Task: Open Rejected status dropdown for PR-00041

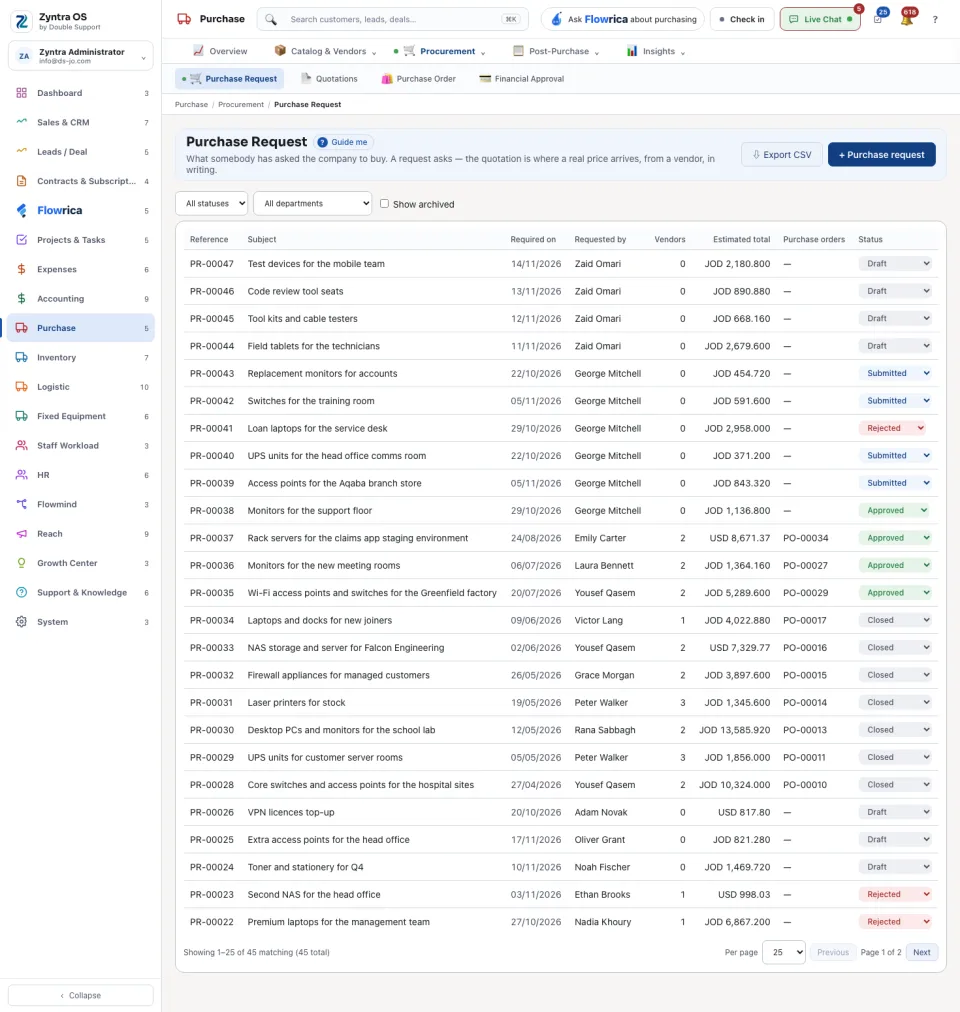Action: coord(892,428)
